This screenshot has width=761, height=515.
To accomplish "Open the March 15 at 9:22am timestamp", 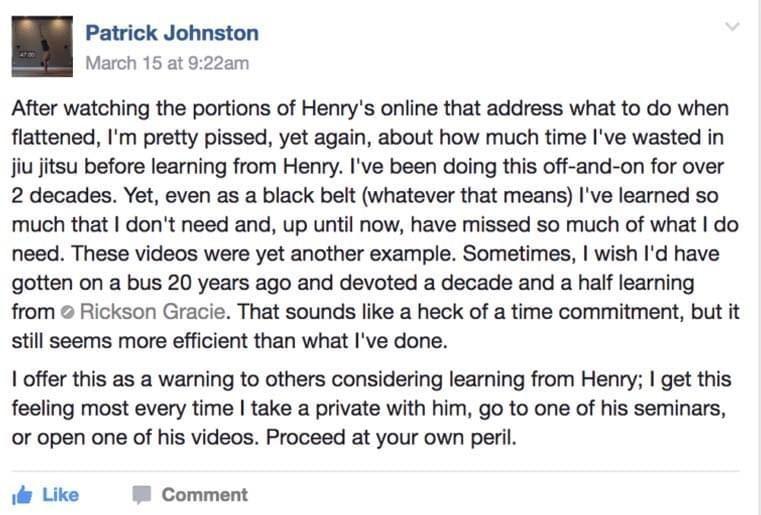I will [167, 63].
